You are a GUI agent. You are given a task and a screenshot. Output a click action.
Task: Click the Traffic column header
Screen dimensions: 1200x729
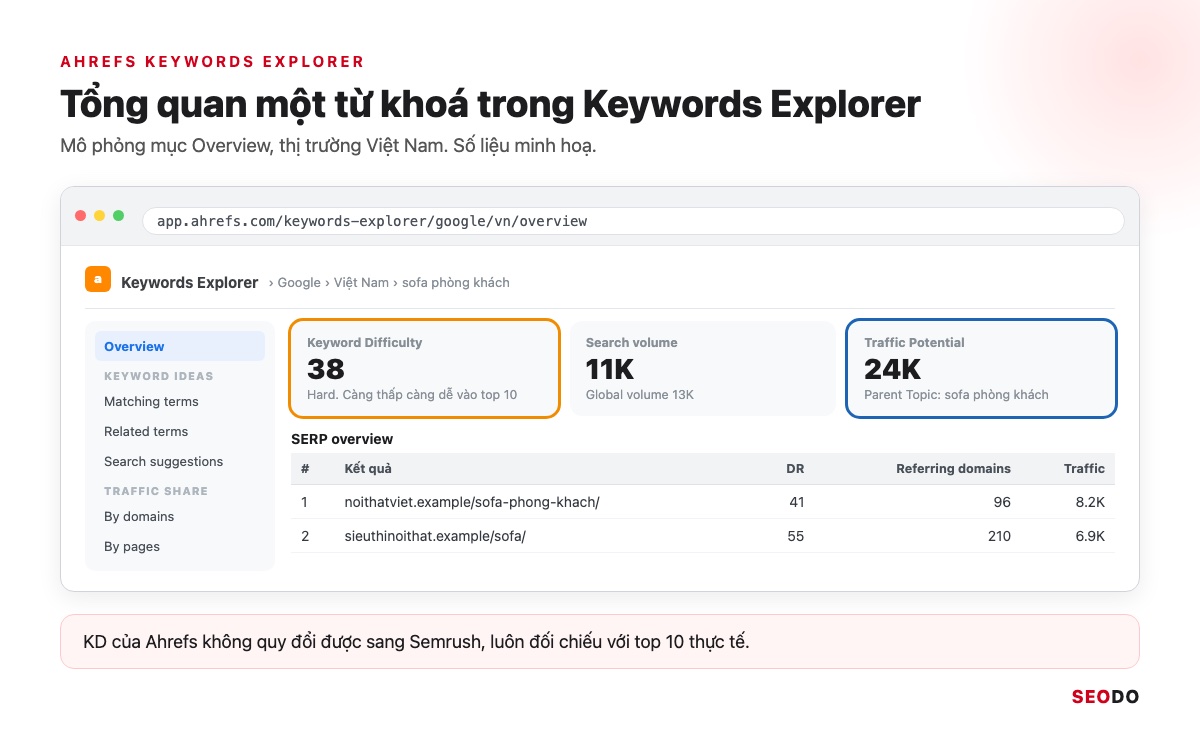click(1084, 468)
